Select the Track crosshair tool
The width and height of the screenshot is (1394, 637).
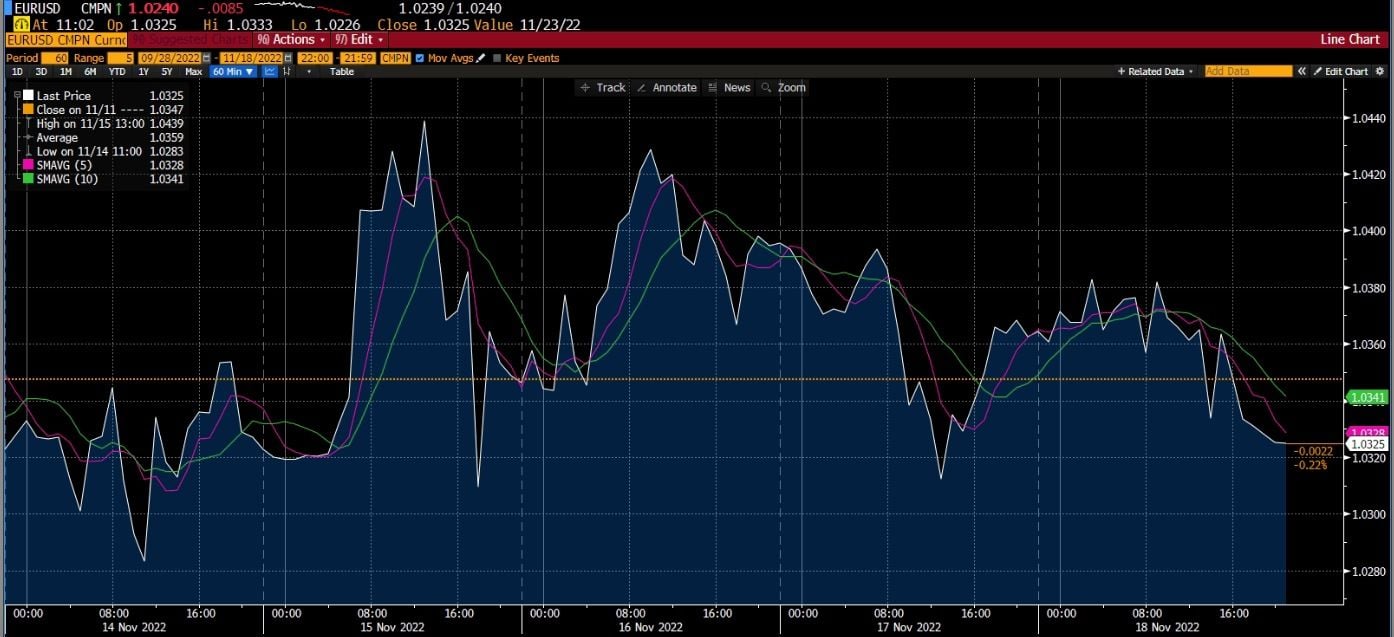pyautogui.click(x=603, y=87)
